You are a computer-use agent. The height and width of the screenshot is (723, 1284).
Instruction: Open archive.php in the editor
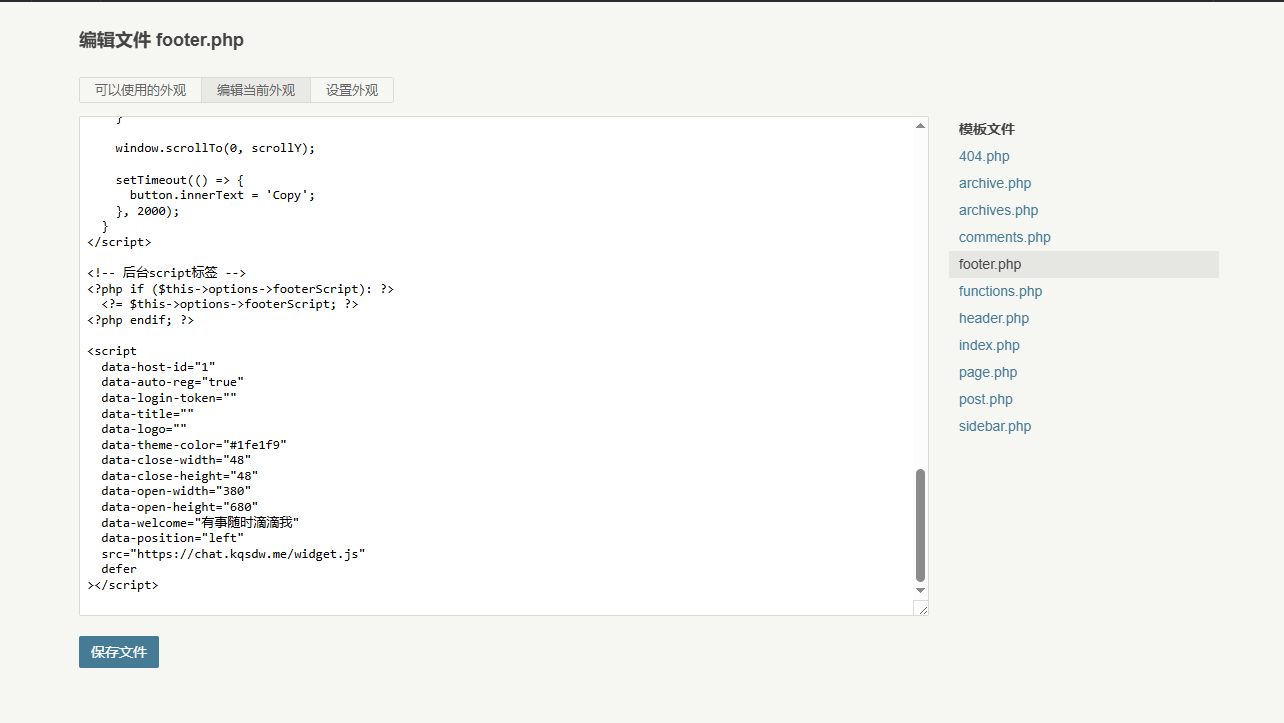coord(994,183)
